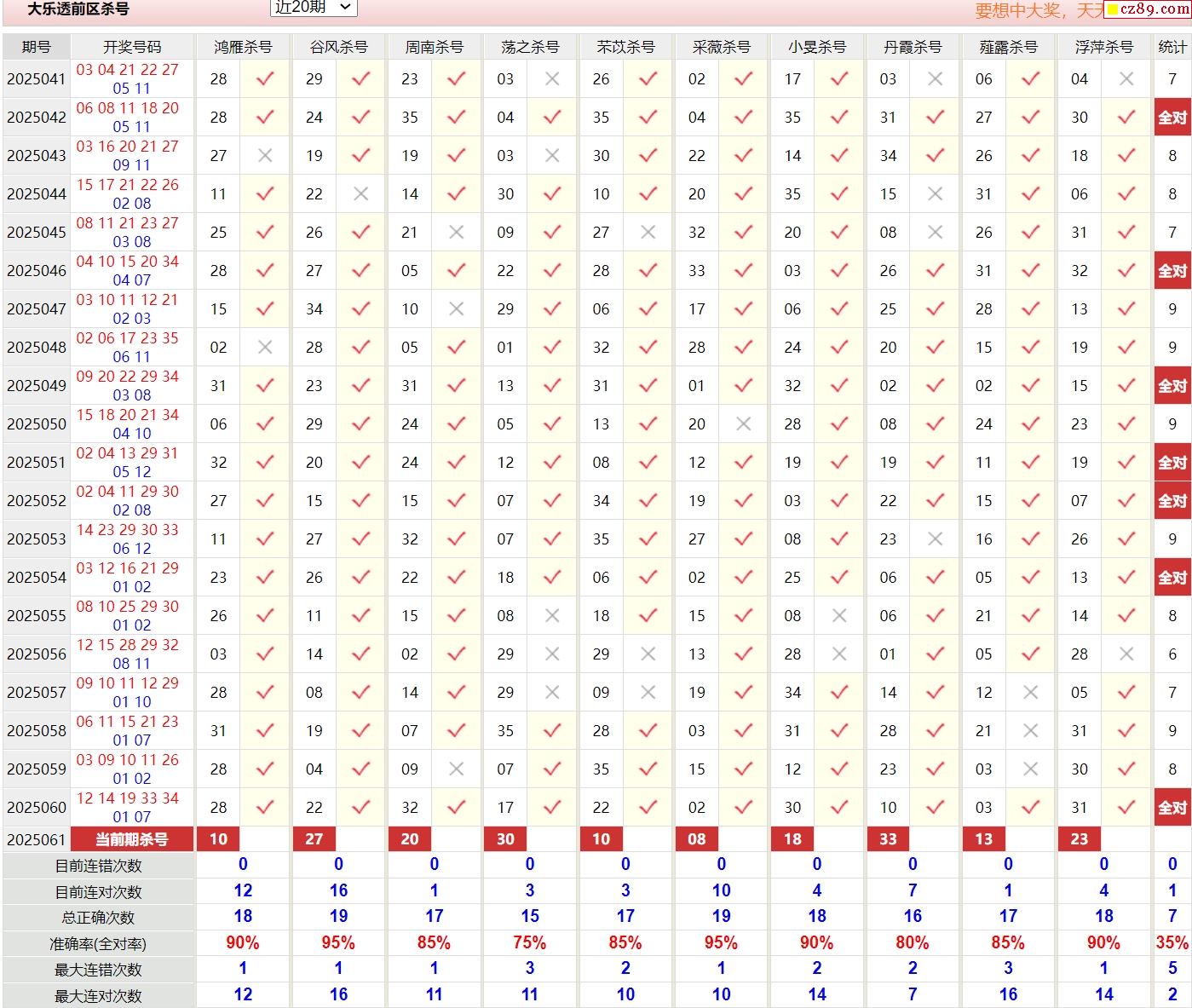Click the 75% accuracy under 荡之杀号
Screen dimensions: 1192x1008
pos(530,943)
